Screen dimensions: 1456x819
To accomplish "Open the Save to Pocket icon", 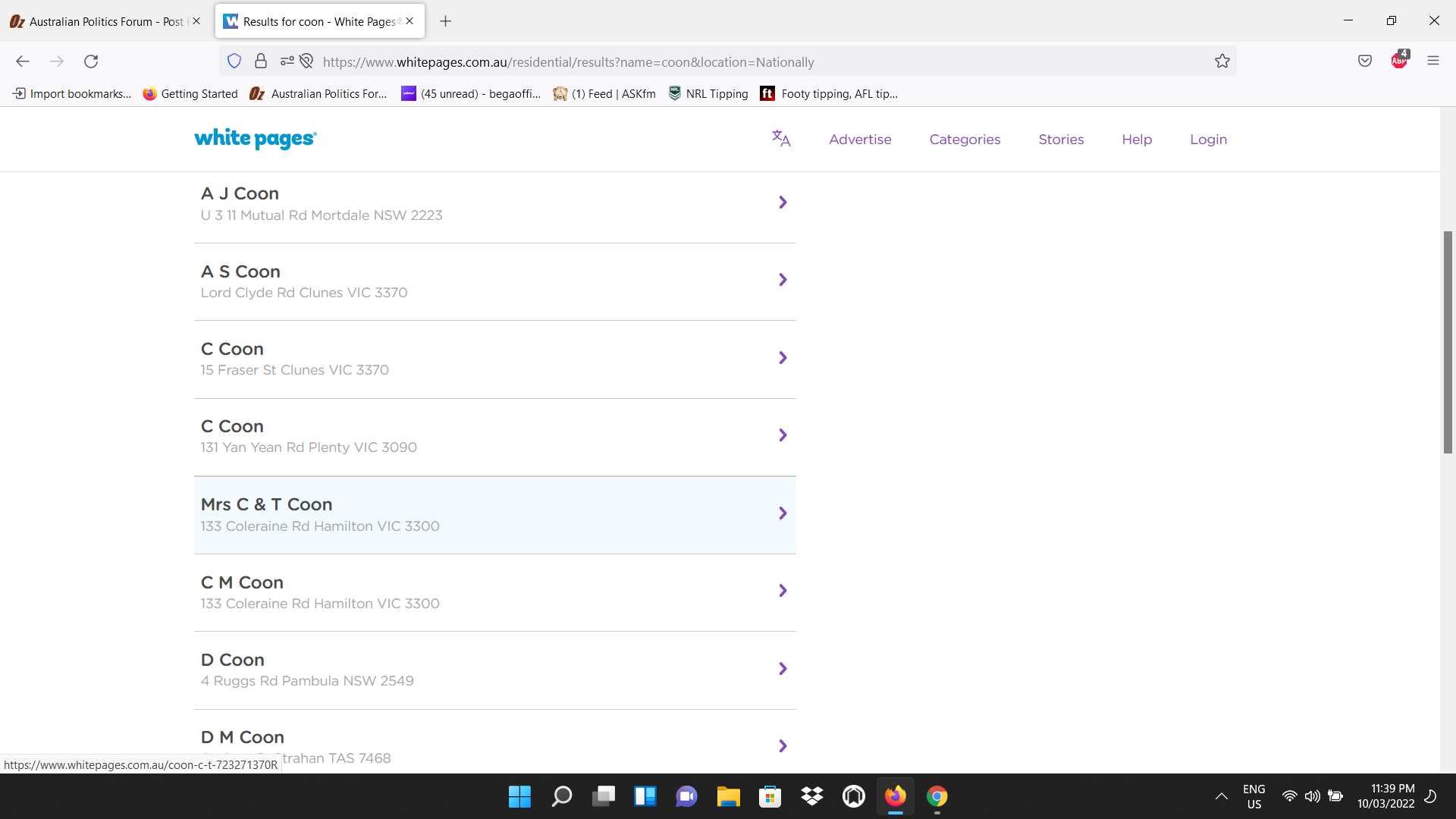I will 1365,61.
